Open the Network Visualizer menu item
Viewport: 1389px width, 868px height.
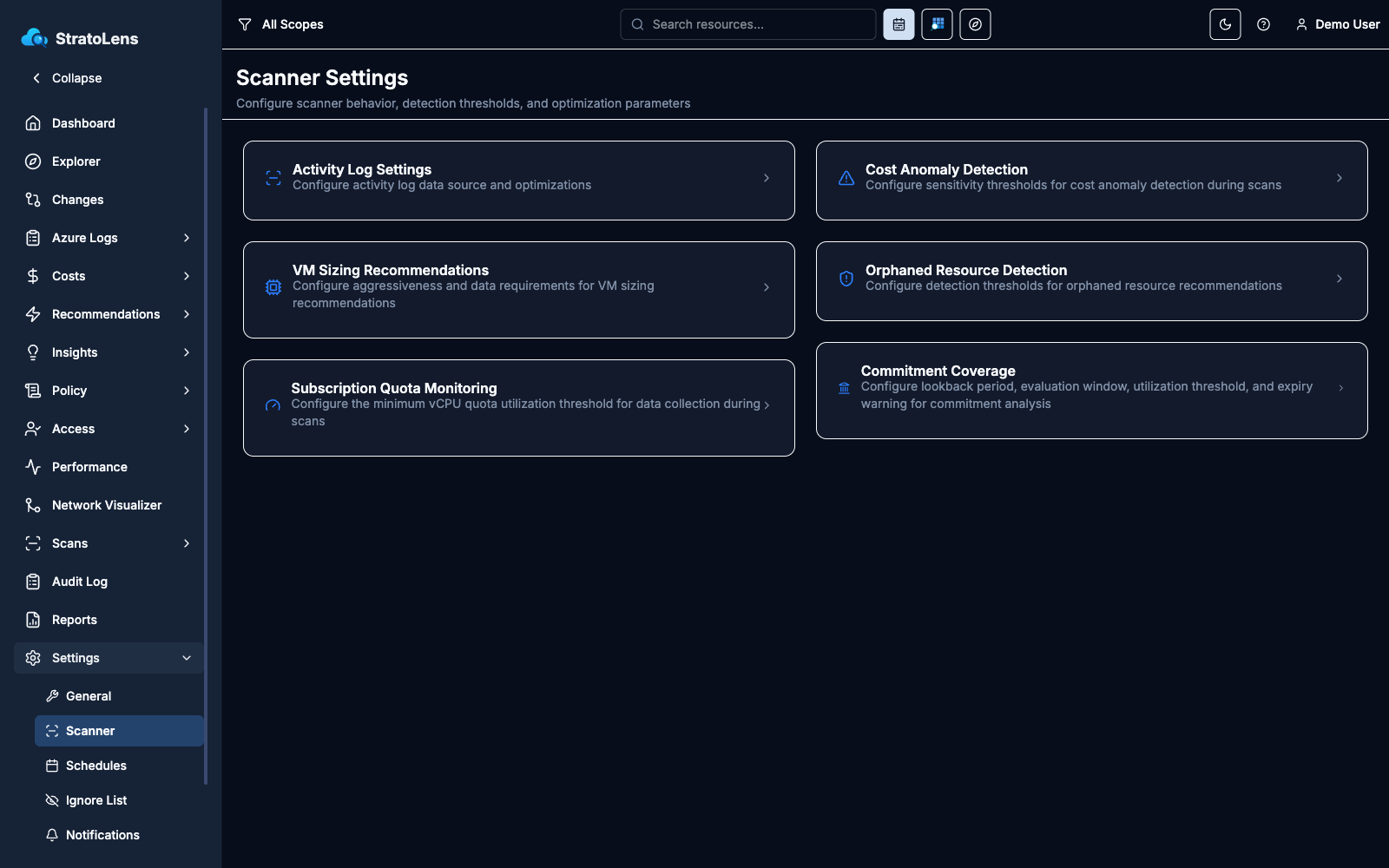coord(109,505)
